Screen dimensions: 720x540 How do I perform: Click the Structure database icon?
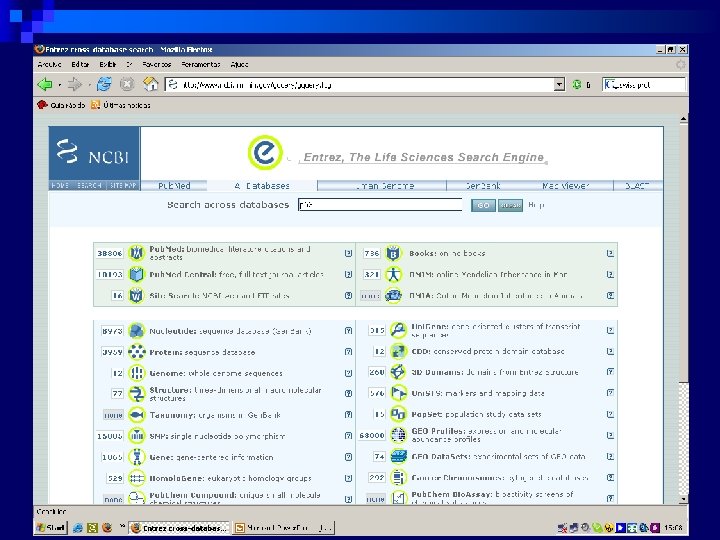click(x=137, y=393)
